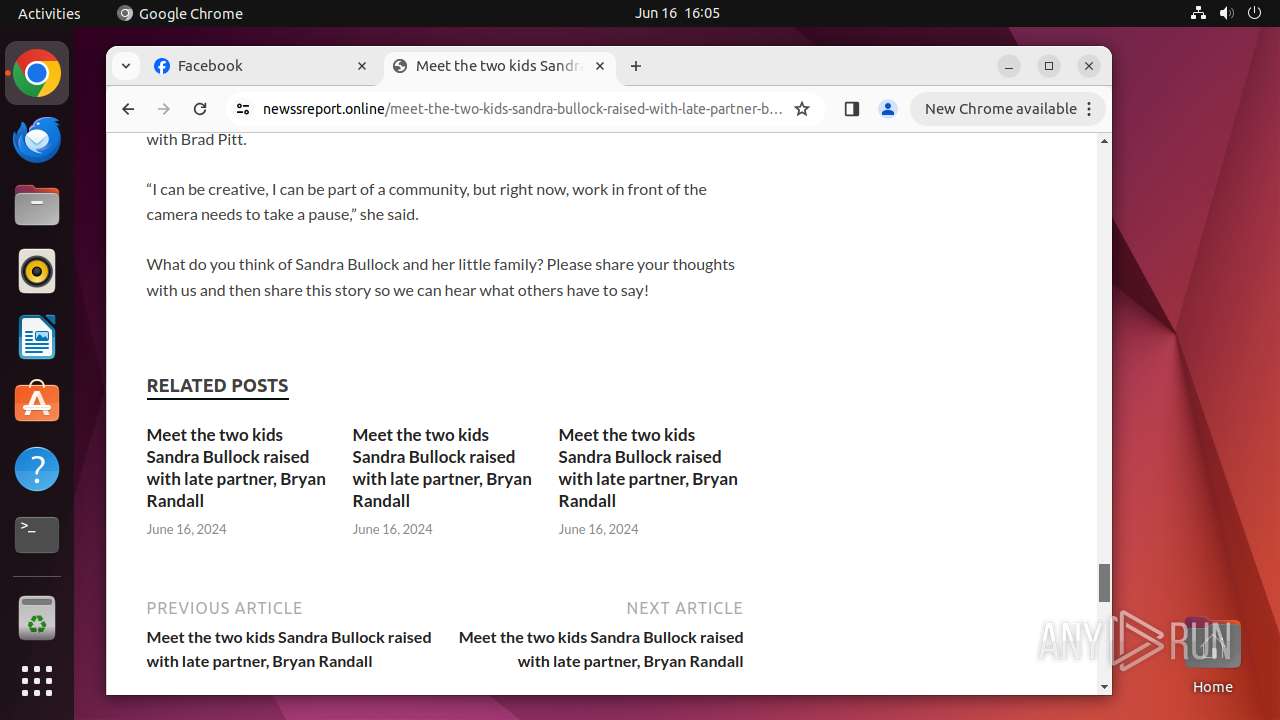Click the address bar URL field
Screen dimensions: 1280x720
click(x=522, y=109)
